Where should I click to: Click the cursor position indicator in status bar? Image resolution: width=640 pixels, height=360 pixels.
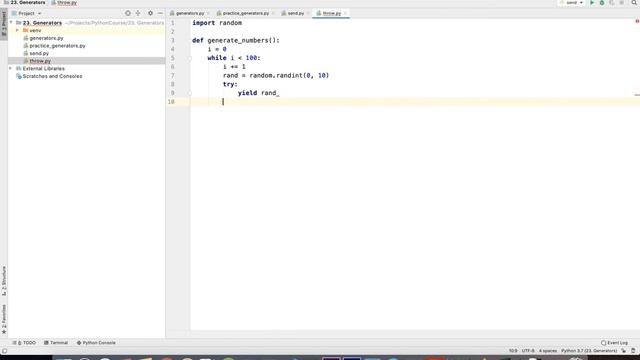pyautogui.click(x=513, y=351)
